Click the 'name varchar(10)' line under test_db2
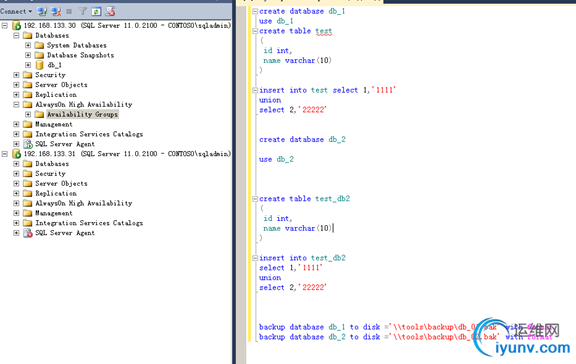 (298, 228)
